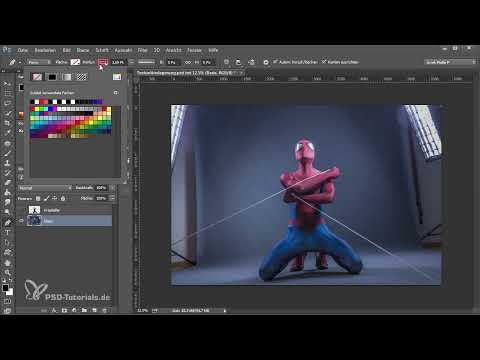Lock all on layer

[x=63, y=198]
